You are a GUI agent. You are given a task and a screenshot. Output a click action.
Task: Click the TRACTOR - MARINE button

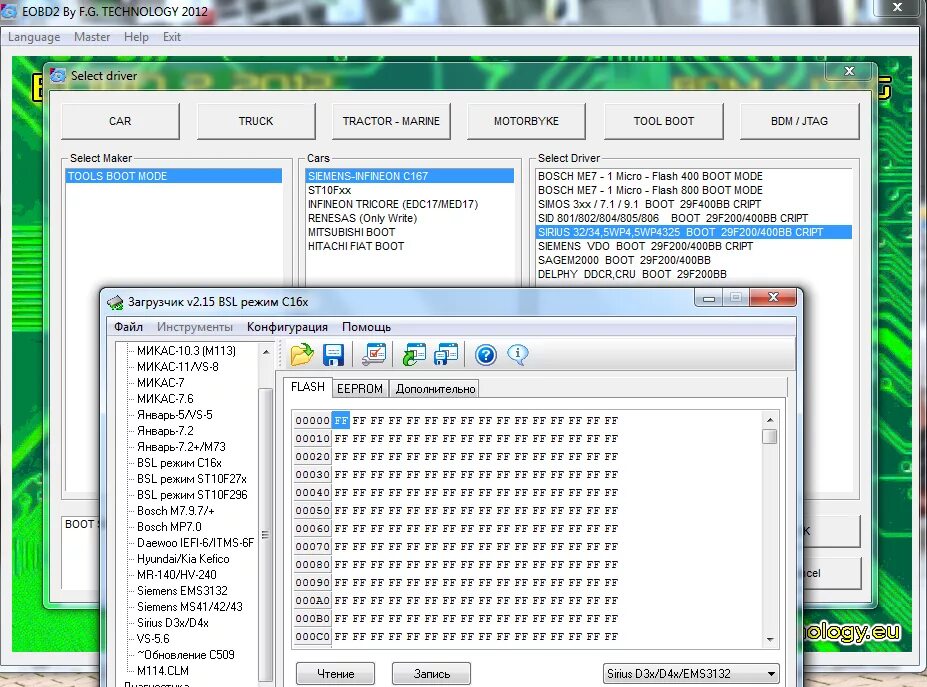pyautogui.click(x=391, y=121)
